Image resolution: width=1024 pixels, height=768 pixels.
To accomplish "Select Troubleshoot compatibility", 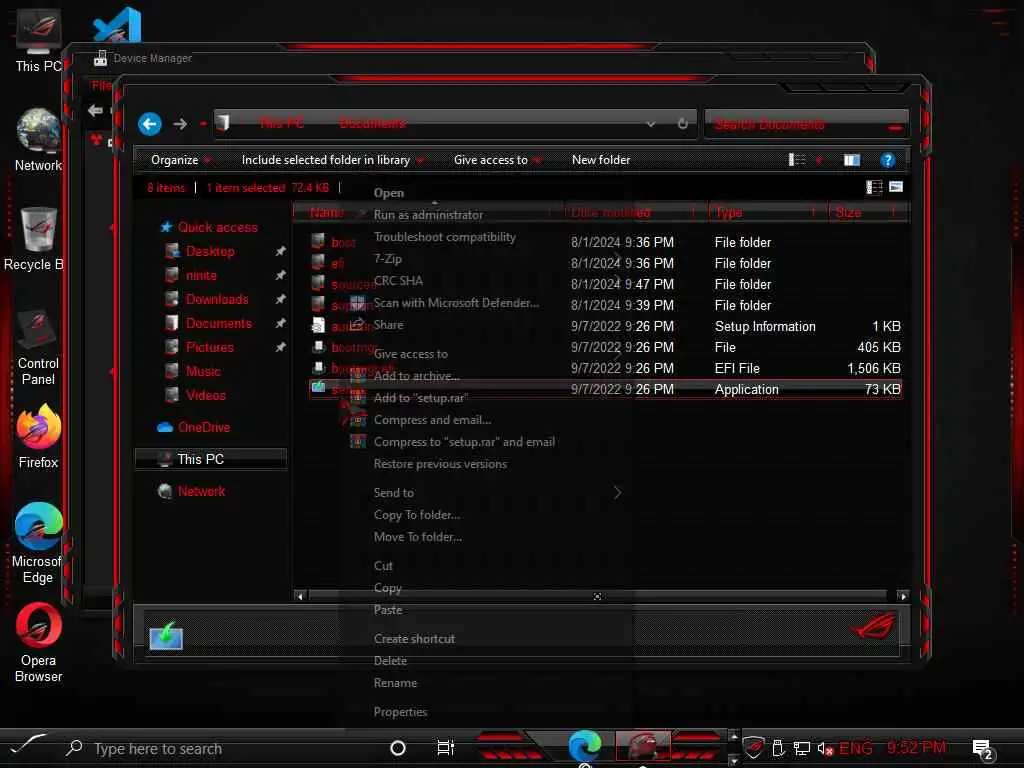I will click(445, 237).
